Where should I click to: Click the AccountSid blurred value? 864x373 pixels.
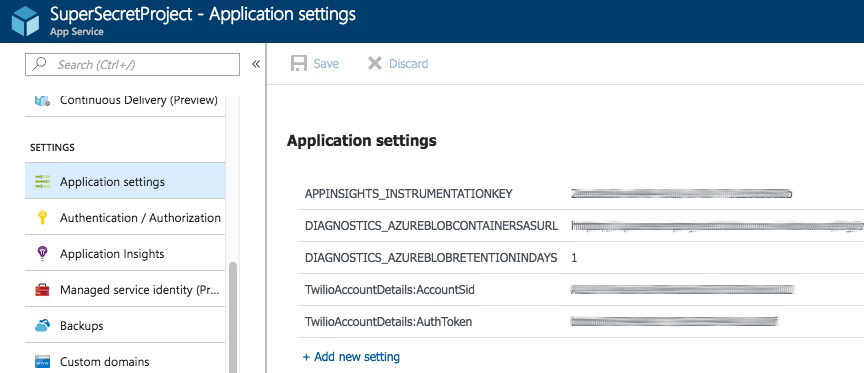pos(683,290)
